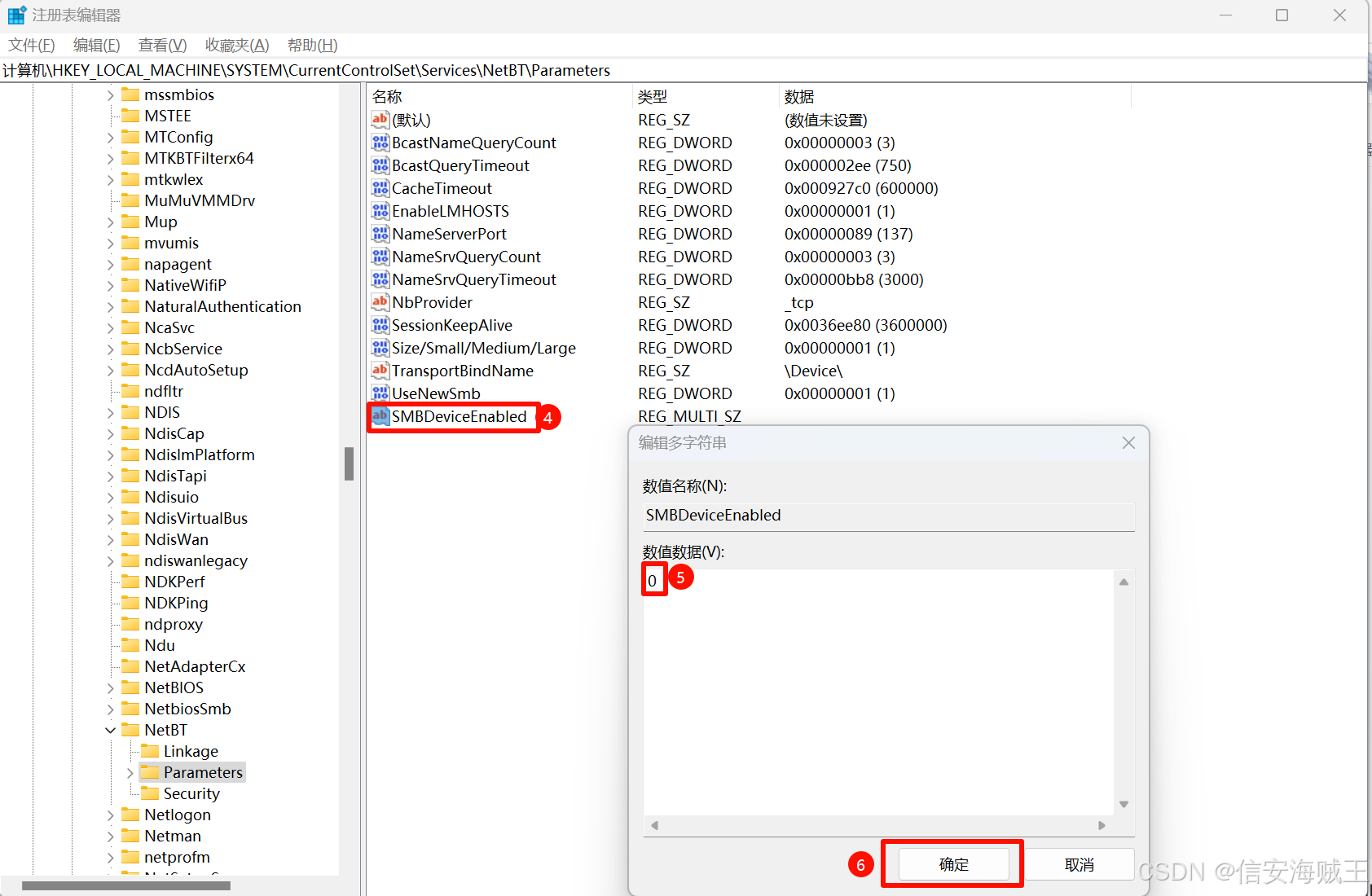Open the 帮助(H) menu

pyautogui.click(x=312, y=46)
